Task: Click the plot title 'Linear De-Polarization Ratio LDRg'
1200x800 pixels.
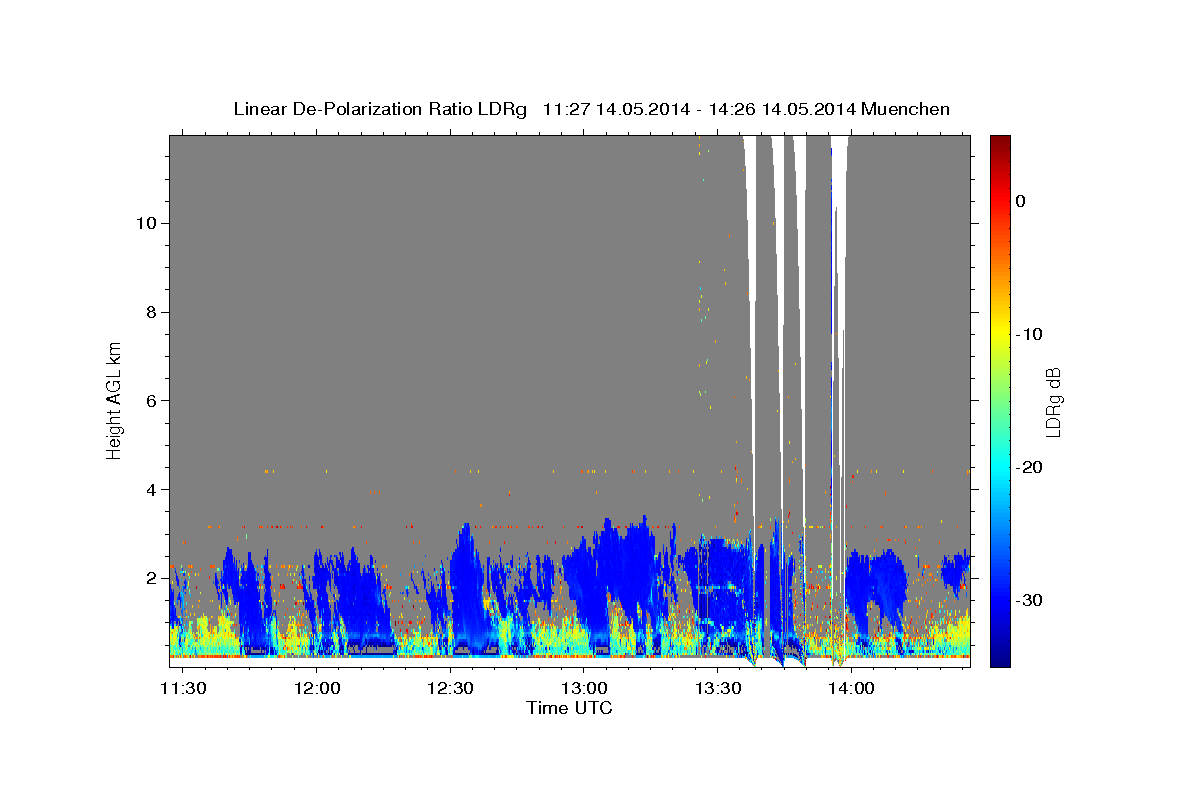Action: point(380,109)
